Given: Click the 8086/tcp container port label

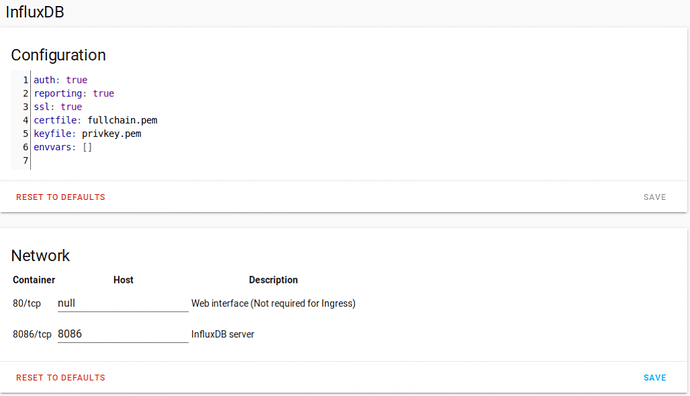Looking at the screenshot, I should [x=32, y=334].
